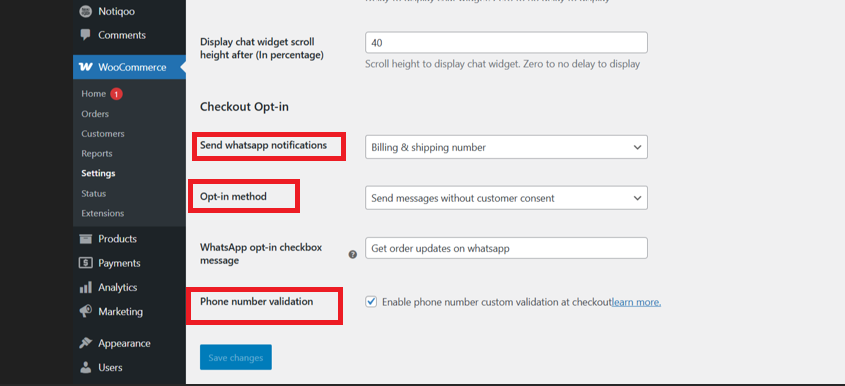Click the Products archive icon
Image resolution: width=845 pixels, height=386 pixels.
(85, 239)
